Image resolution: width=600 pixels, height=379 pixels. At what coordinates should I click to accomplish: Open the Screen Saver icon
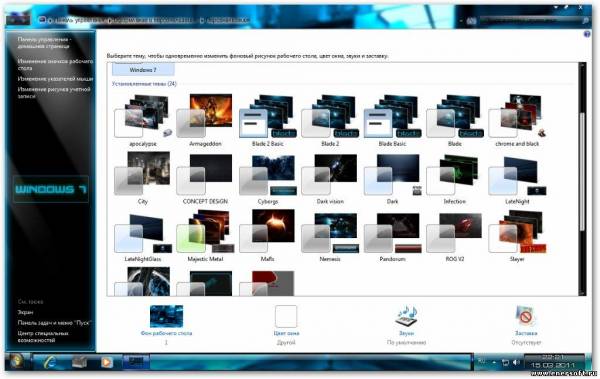(x=526, y=316)
